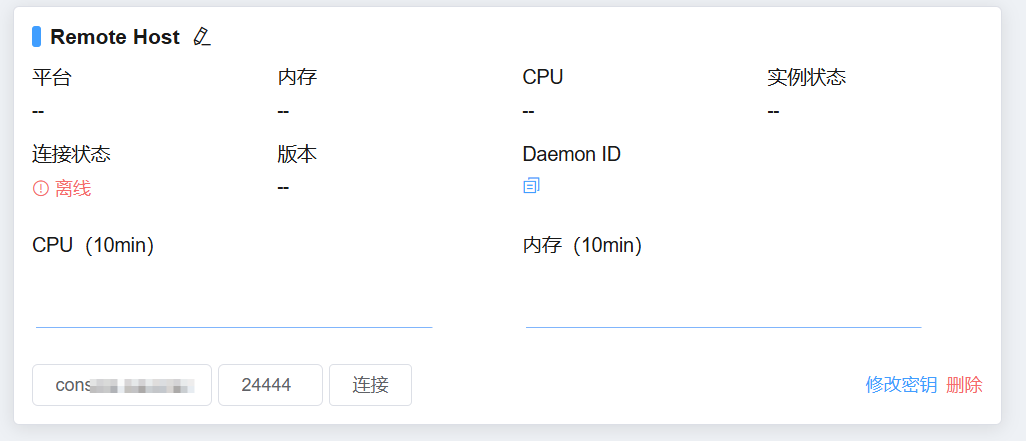1026x441 pixels.
Task: Click the red 删除 link
Action: [964, 385]
